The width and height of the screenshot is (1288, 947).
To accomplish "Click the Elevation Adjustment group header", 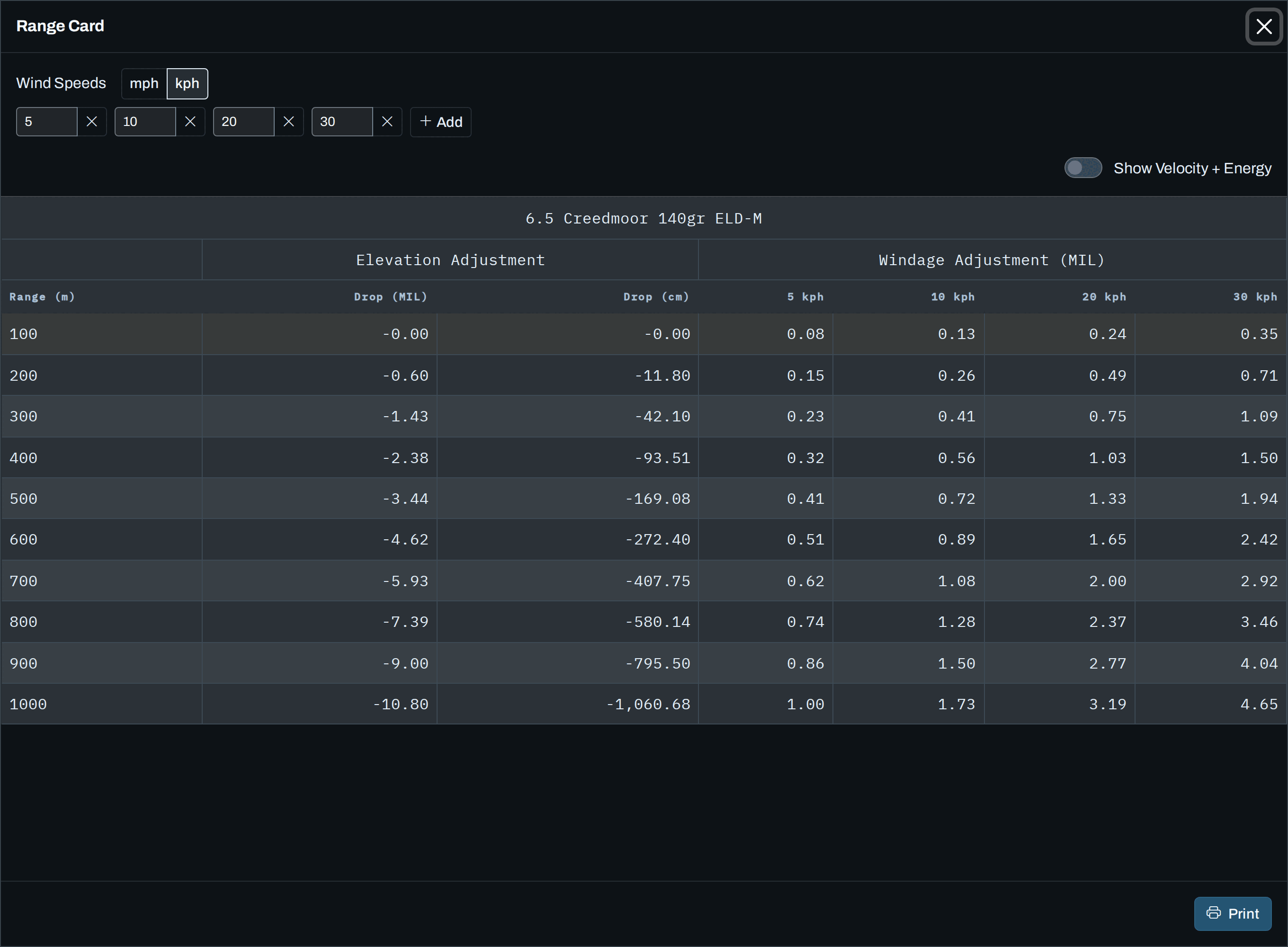I will [450, 259].
